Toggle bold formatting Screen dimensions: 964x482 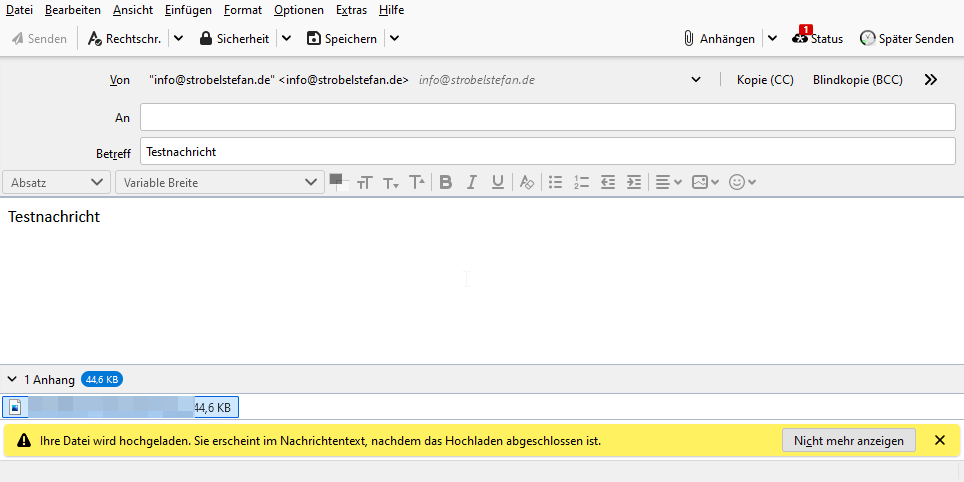tap(446, 182)
